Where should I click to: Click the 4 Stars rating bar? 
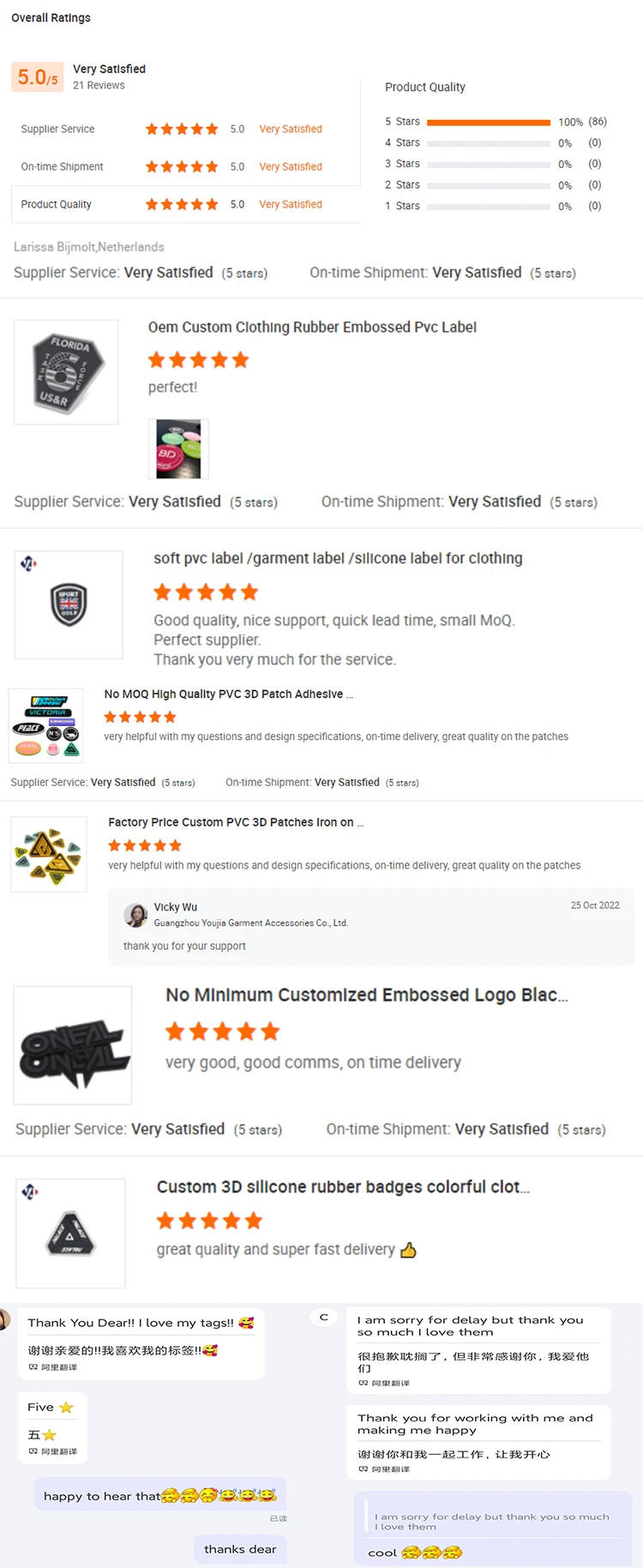coord(489,143)
